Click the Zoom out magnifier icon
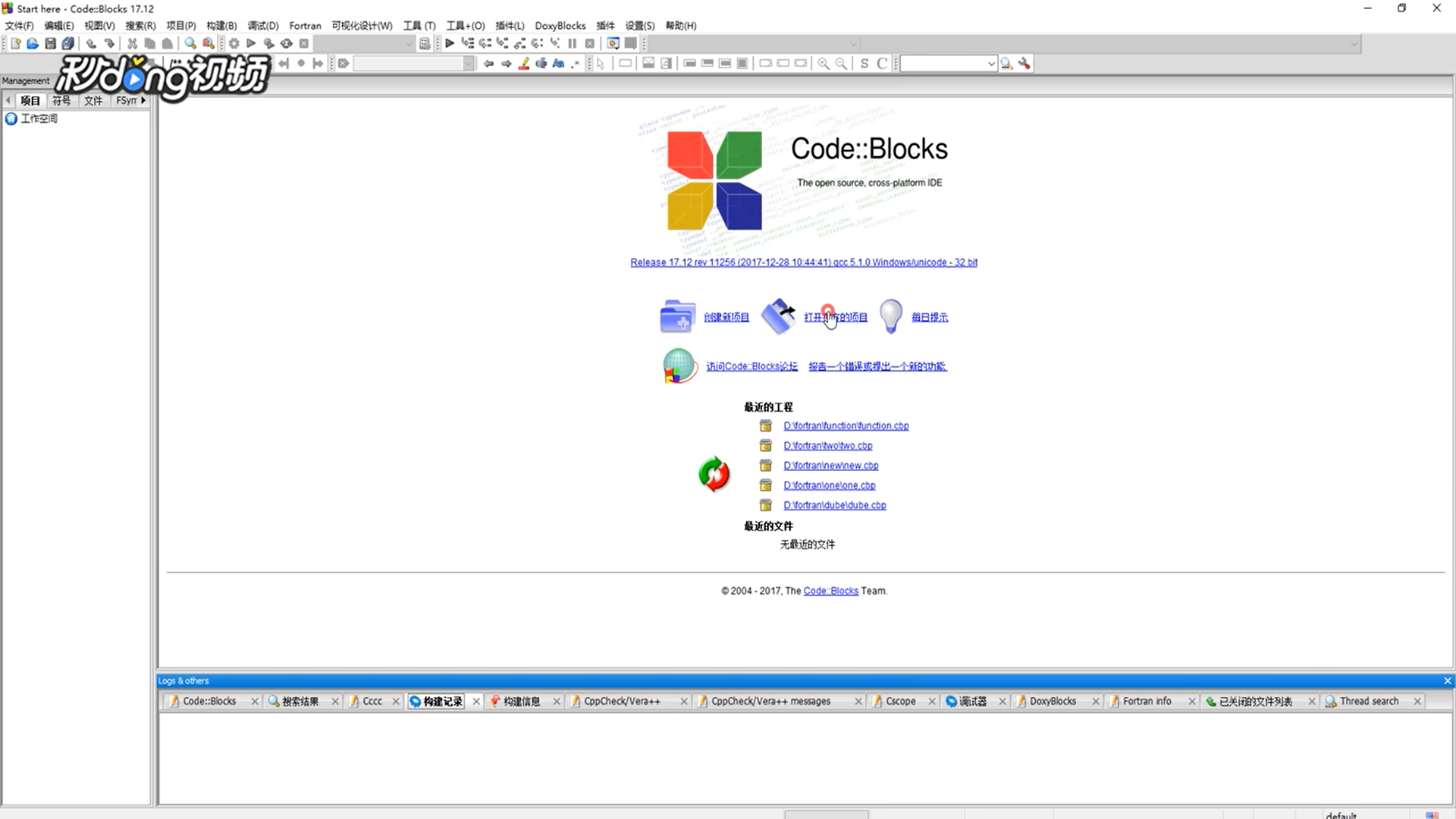This screenshot has width=1456, height=819. pos(841,64)
